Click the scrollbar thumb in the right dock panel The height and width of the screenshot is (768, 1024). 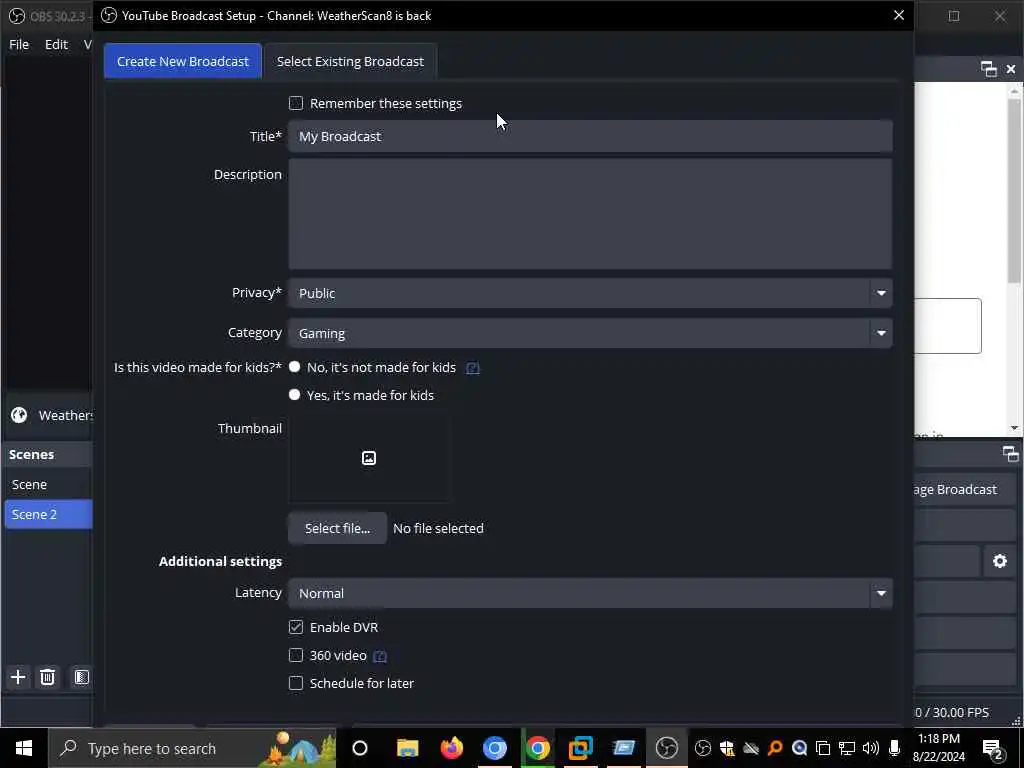(1014, 189)
